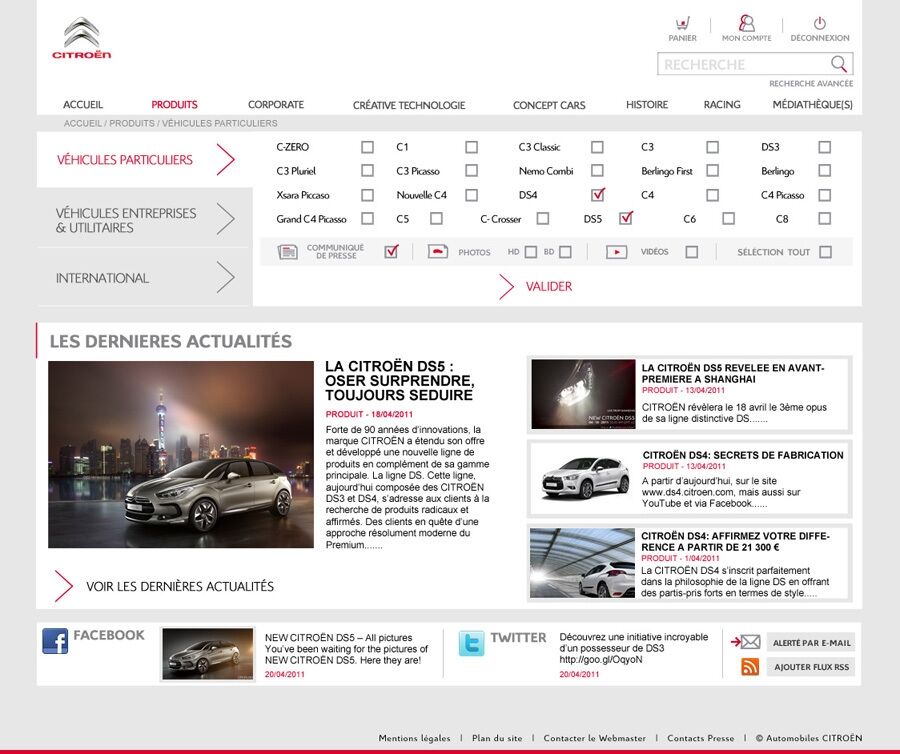Tick the C3 Picasso checkbox
This screenshot has height=754, width=900.
pos(471,170)
